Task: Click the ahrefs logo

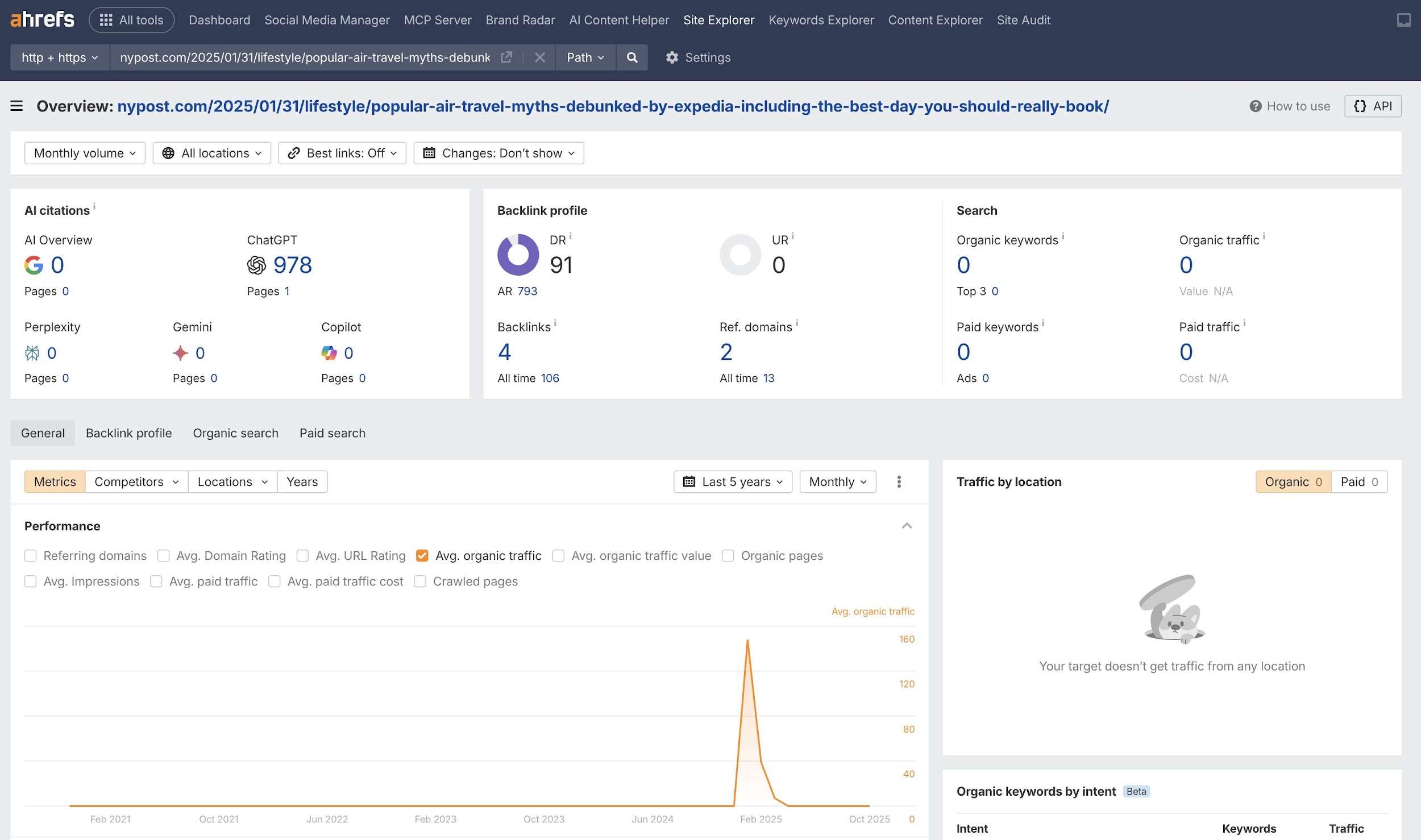Action: coord(42,20)
